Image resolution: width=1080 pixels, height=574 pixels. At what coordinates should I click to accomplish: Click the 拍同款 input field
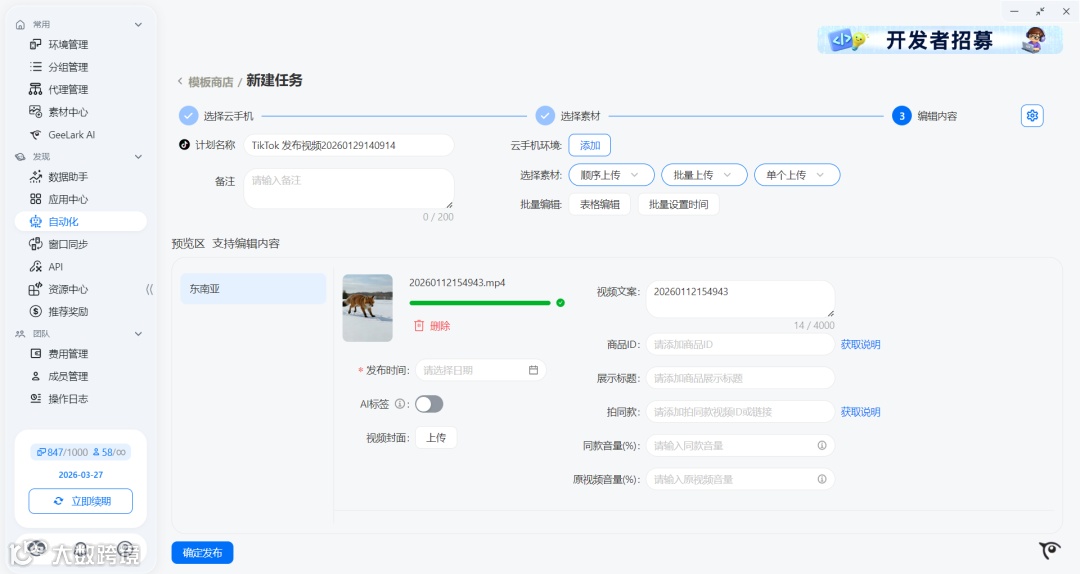[740, 412]
